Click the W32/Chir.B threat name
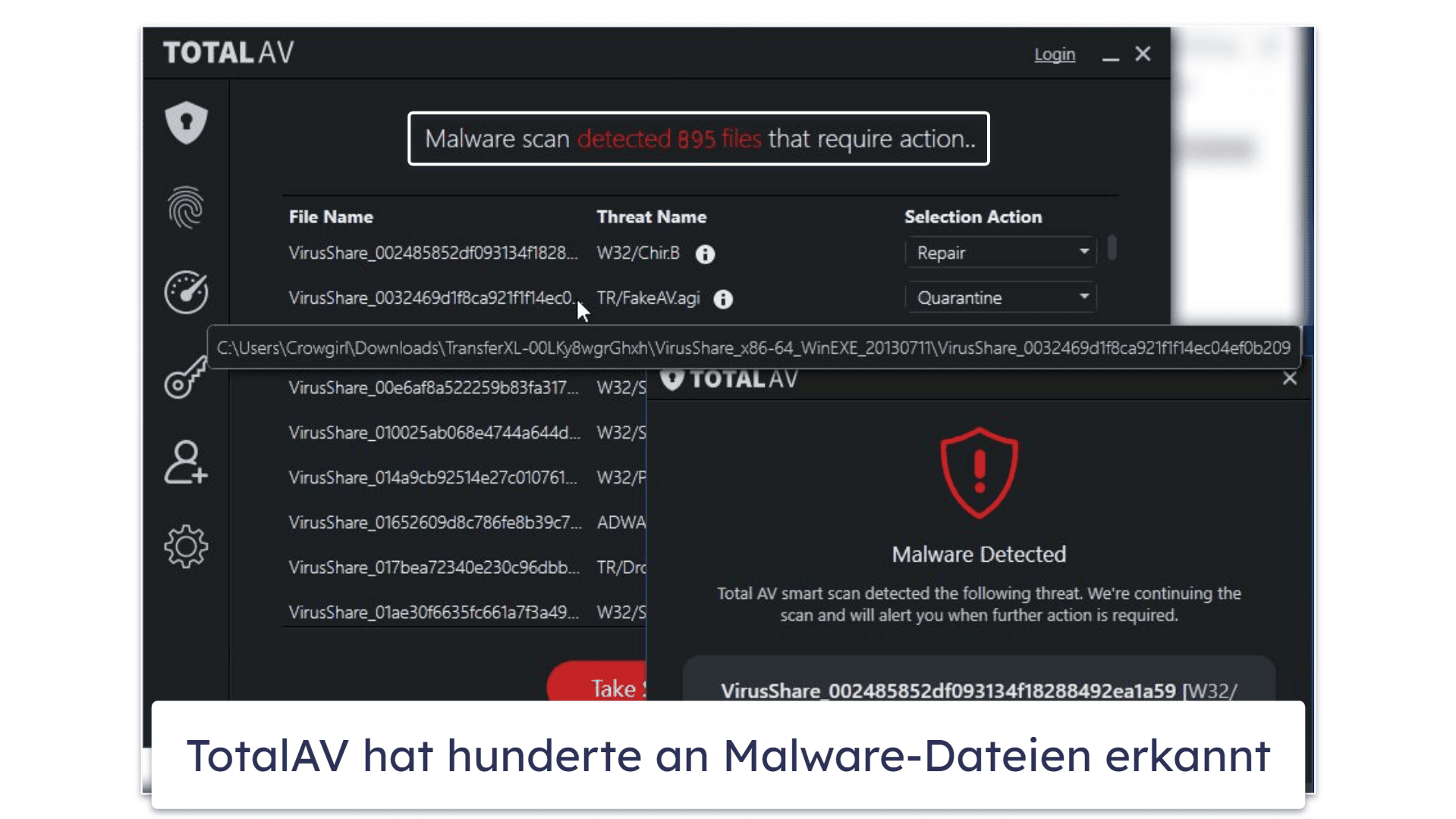Image resolution: width=1456 pixels, height=819 pixels. [x=638, y=253]
